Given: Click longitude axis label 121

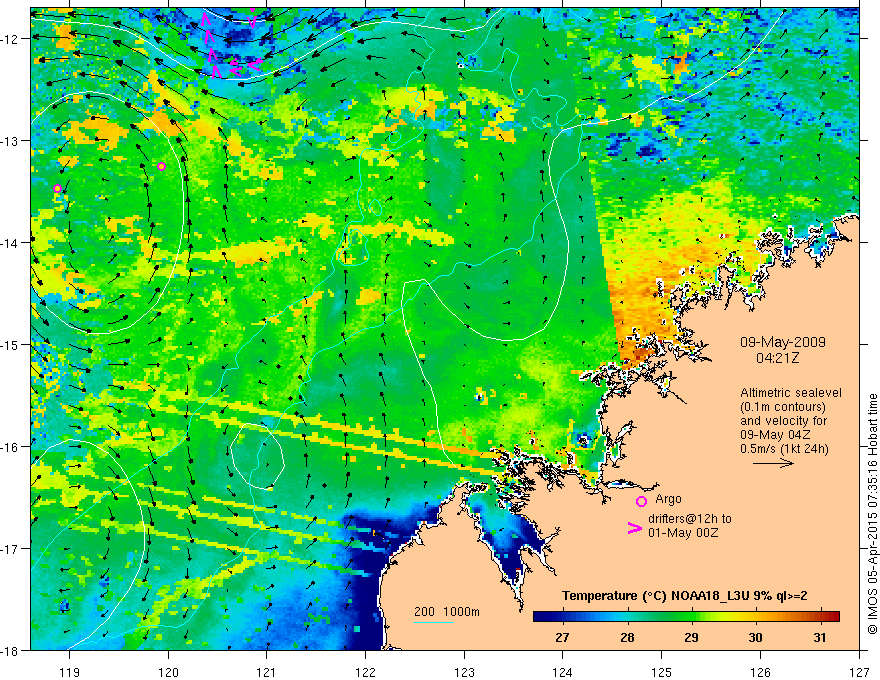Looking at the screenshot, I should coord(267,672).
